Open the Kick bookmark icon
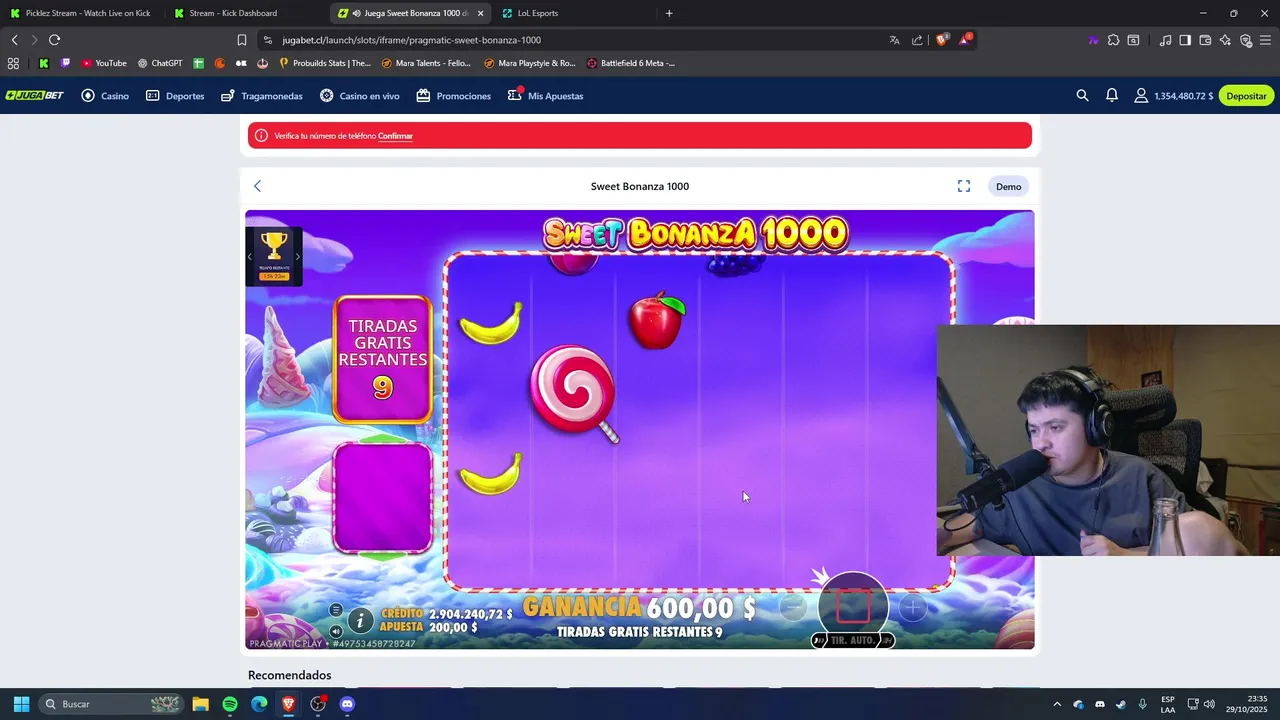This screenshot has width=1280, height=720. point(44,63)
